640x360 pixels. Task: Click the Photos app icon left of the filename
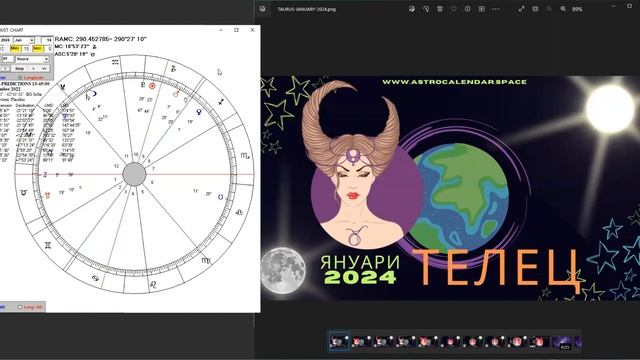(x=262, y=9)
